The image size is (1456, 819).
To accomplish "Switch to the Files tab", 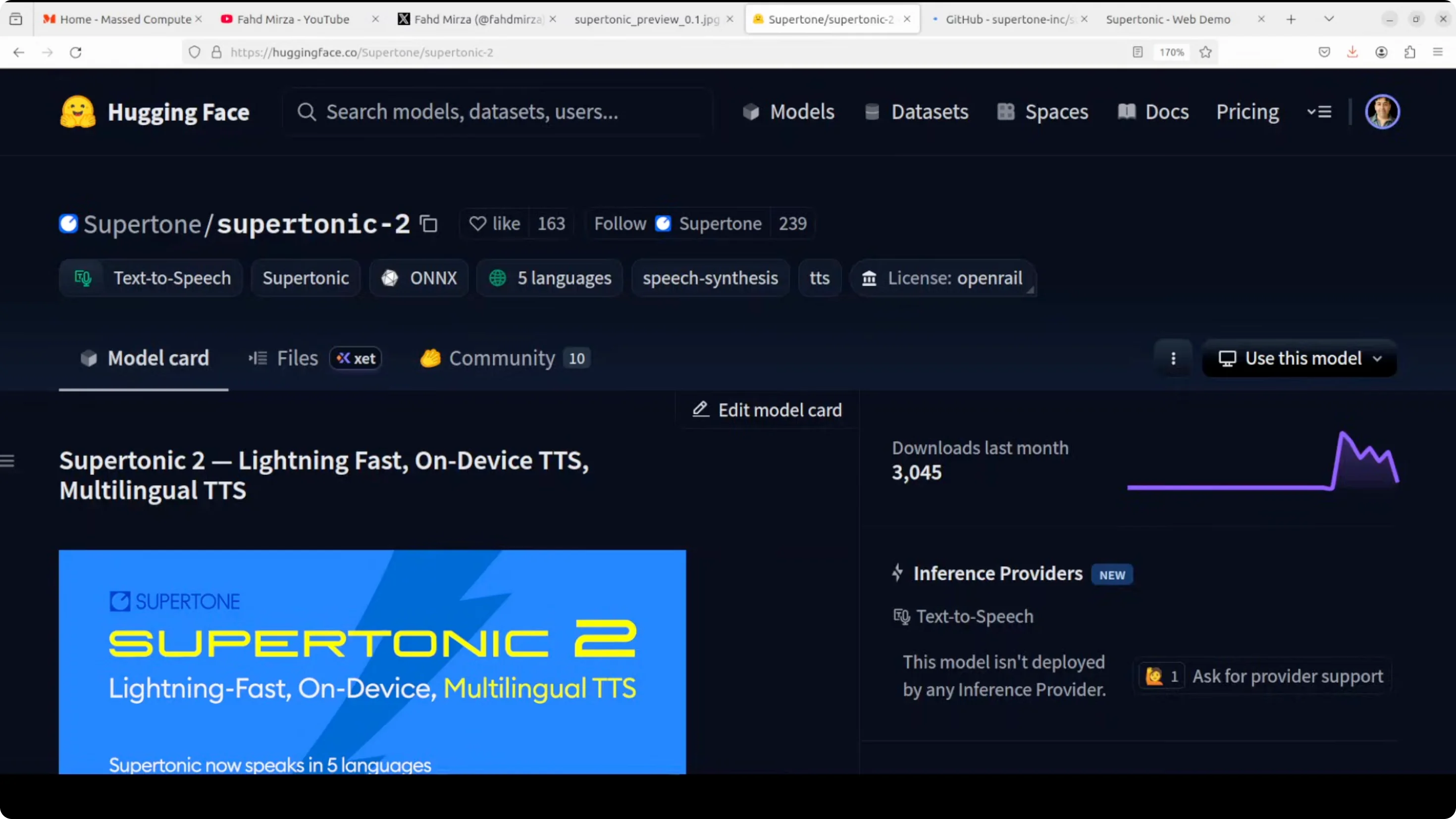I will pyautogui.click(x=297, y=358).
